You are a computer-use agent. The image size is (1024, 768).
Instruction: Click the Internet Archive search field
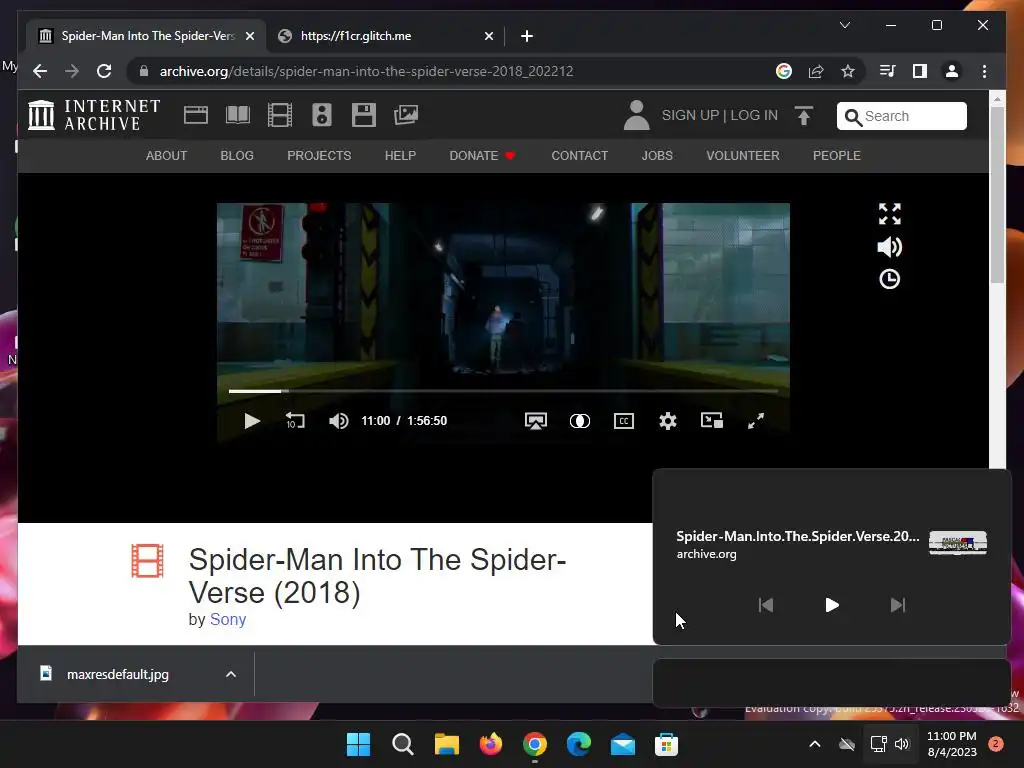click(x=902, y=116)
